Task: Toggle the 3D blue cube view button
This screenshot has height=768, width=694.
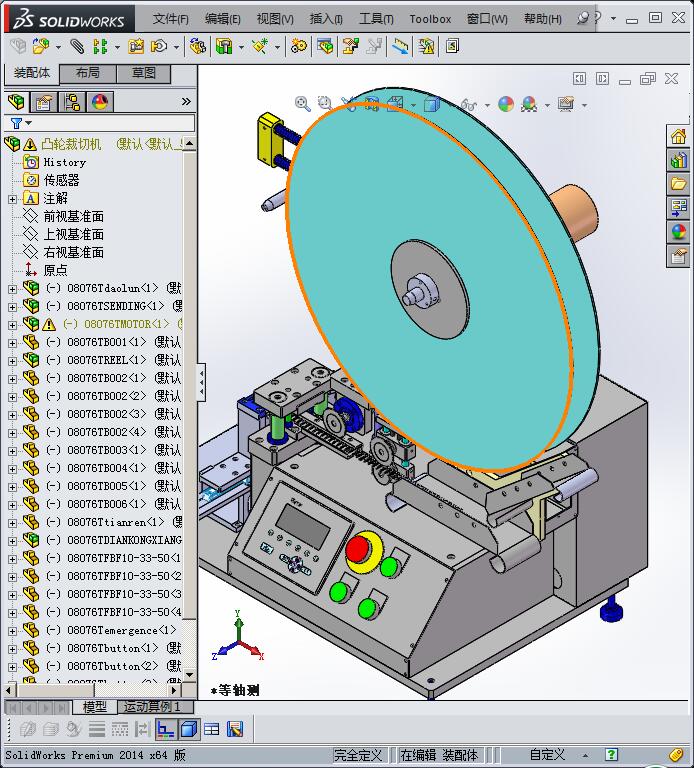Action: coord(189,729)
